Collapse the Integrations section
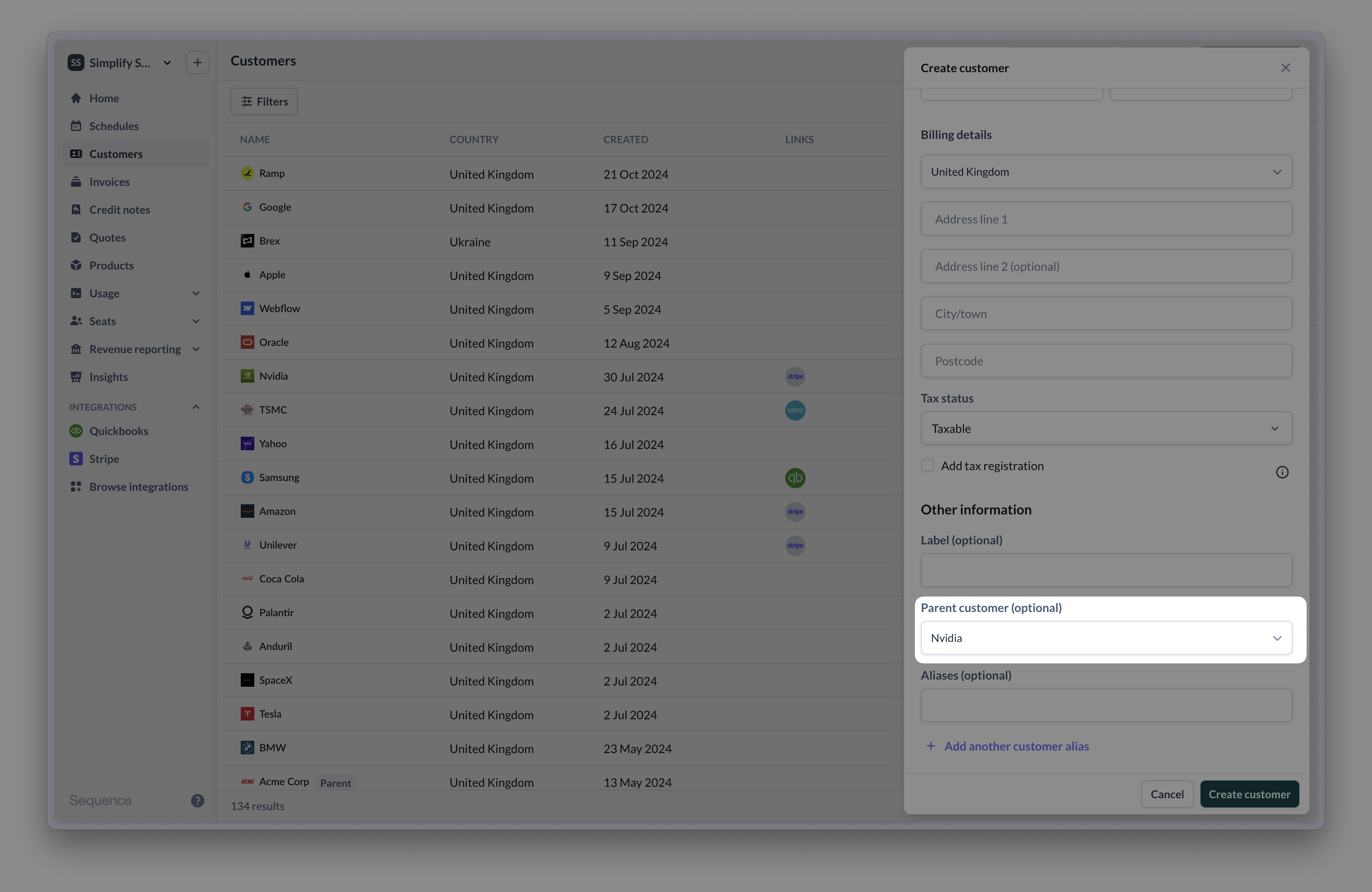This screenshot has width=1372, height=892. (196, 407)
